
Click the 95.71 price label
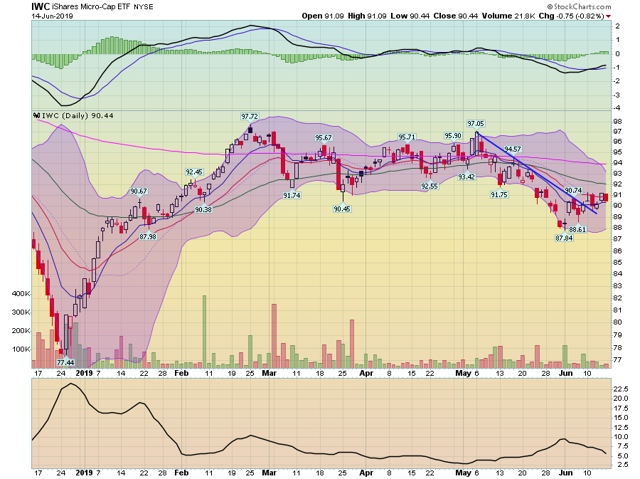point(407,137)
